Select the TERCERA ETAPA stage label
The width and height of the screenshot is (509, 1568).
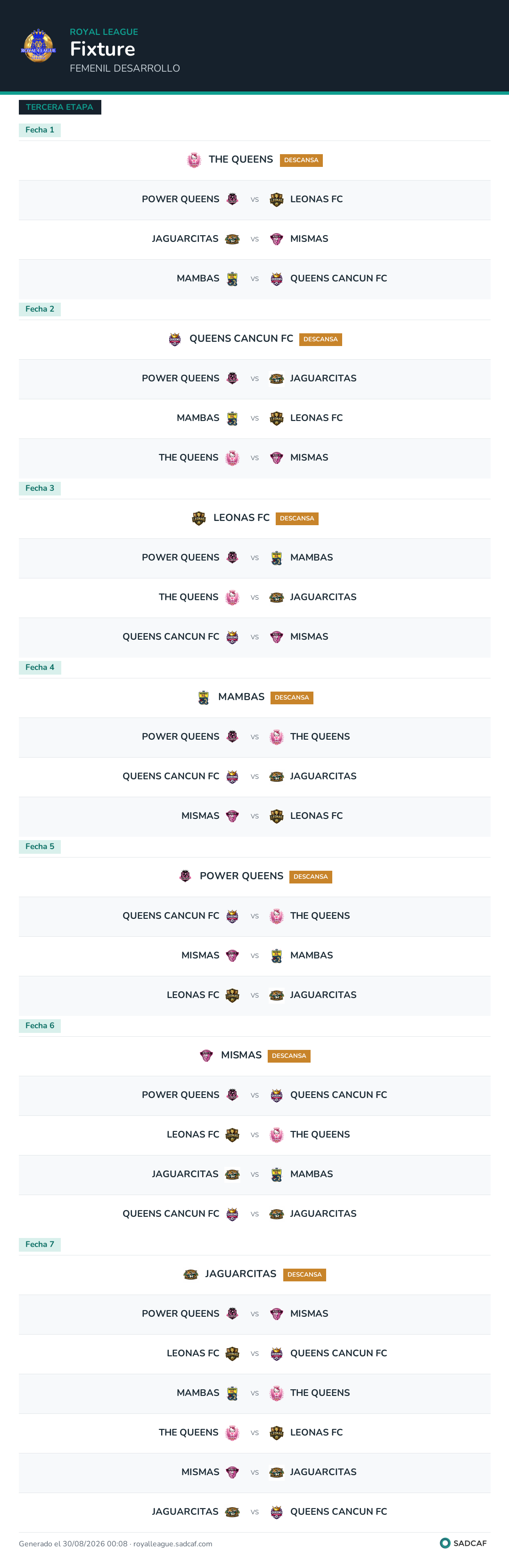[60, 107]
